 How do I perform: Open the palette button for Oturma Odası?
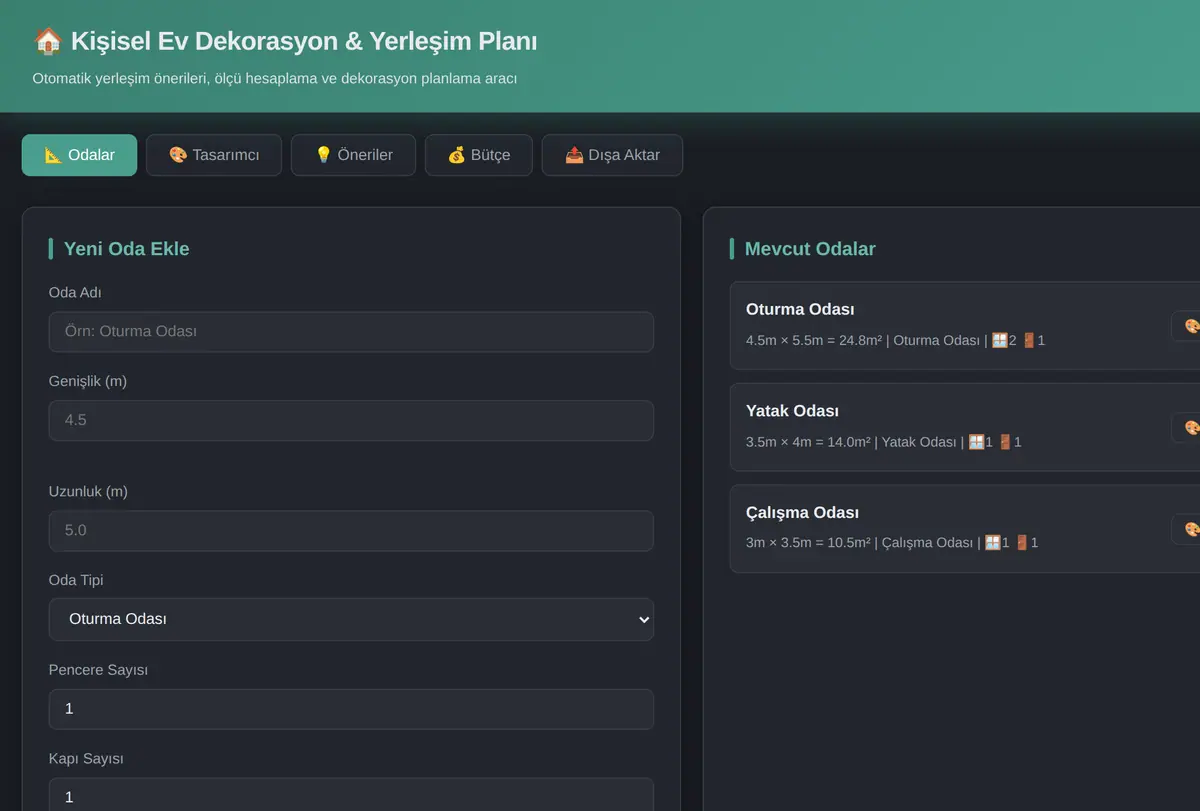coord(1187,326)
